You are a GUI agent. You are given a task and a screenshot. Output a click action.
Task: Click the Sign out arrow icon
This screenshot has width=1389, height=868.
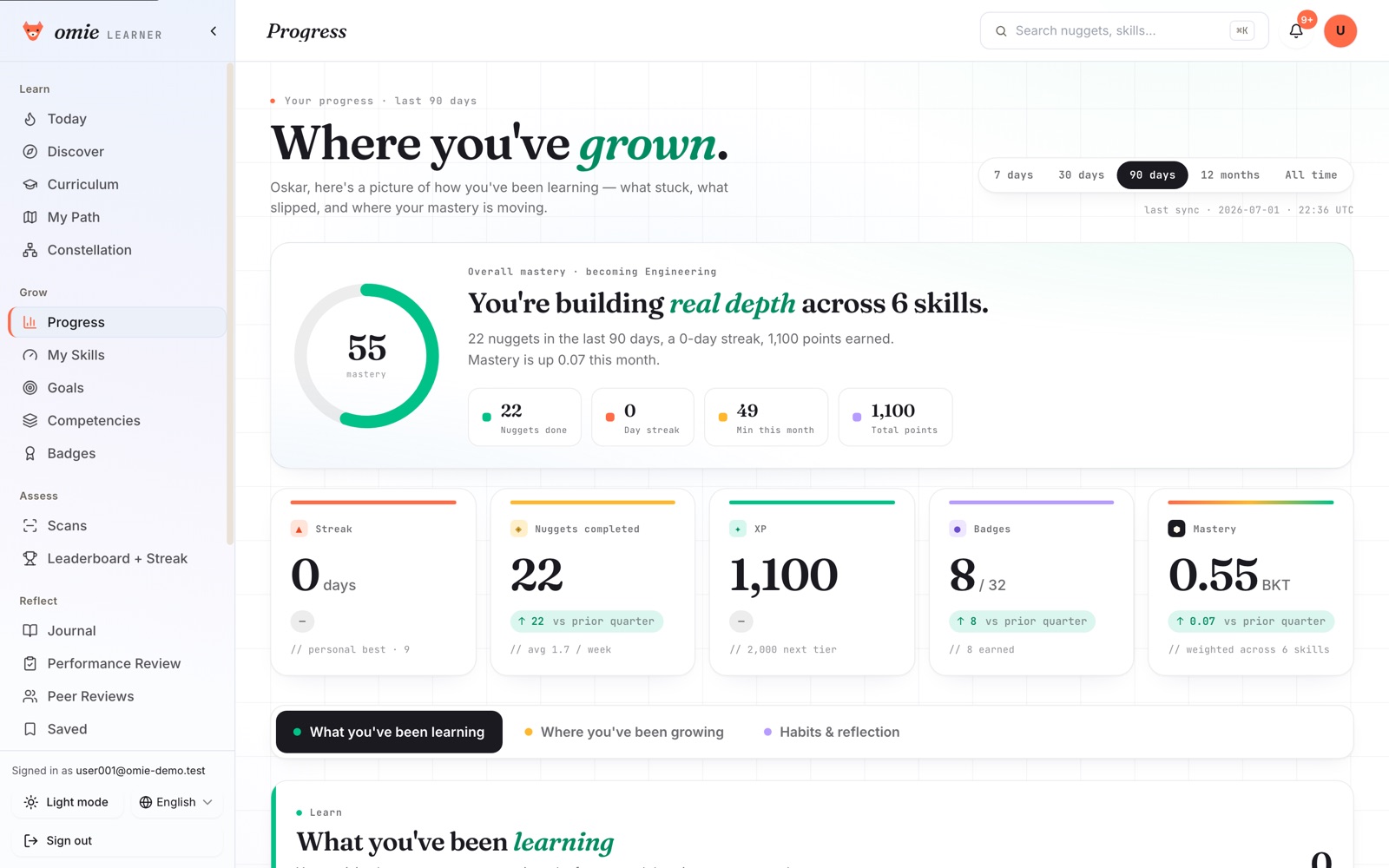click(x=31, y=840)
